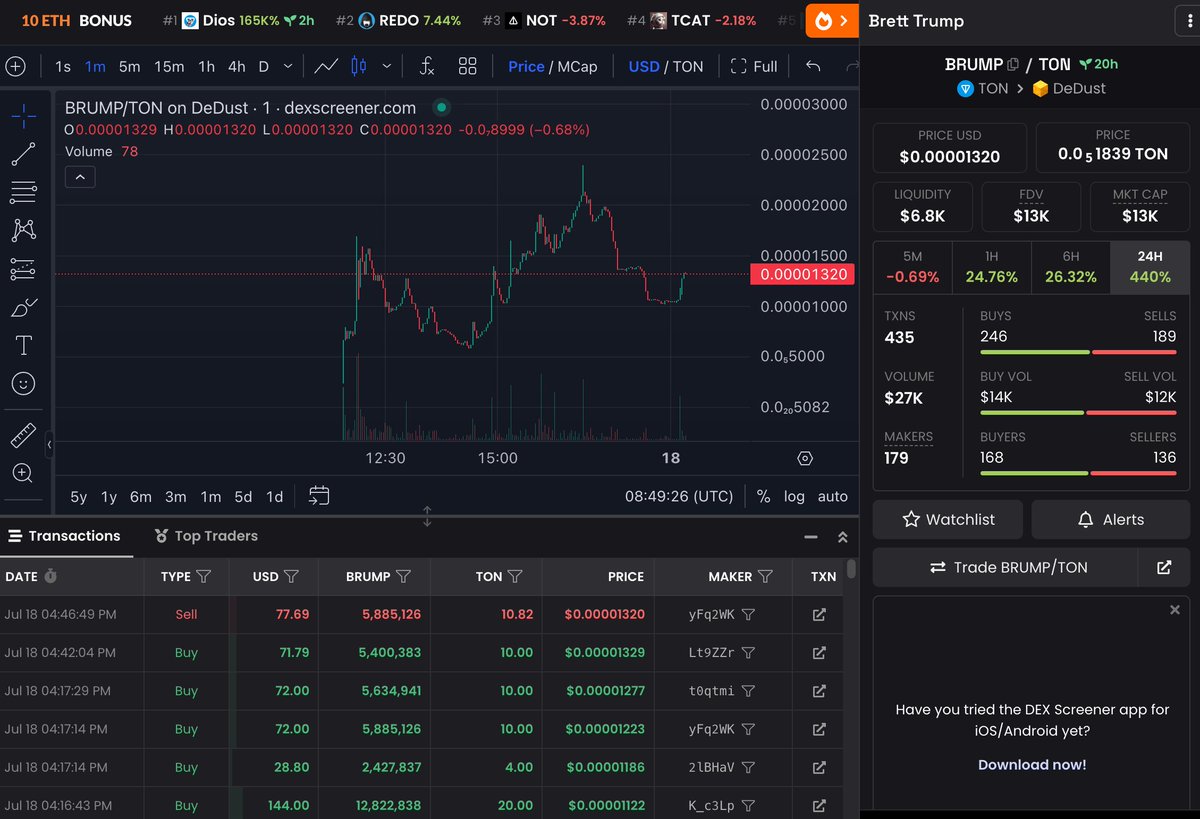This screenshot has width=1200, height=819.
Task: Select the 24H stats period
Action: 1149,267
